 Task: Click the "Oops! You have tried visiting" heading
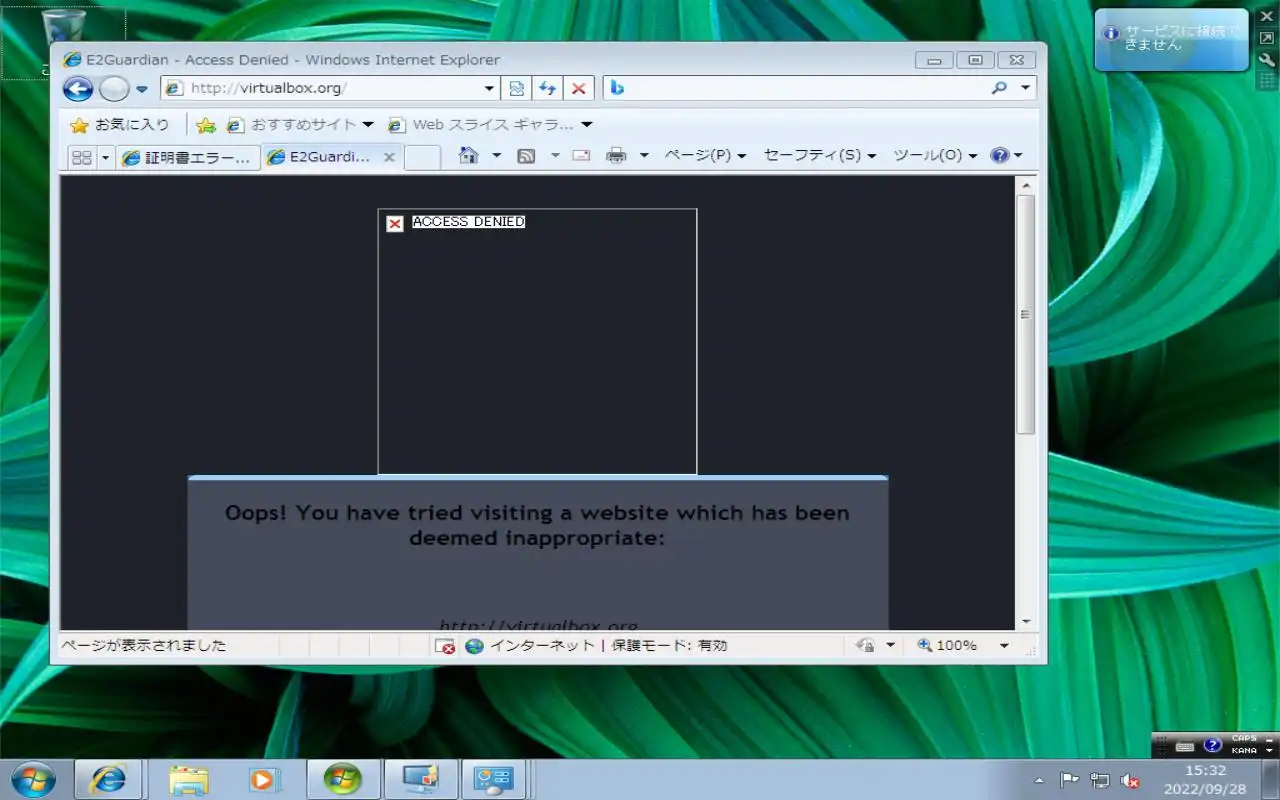tap(537, 525)
